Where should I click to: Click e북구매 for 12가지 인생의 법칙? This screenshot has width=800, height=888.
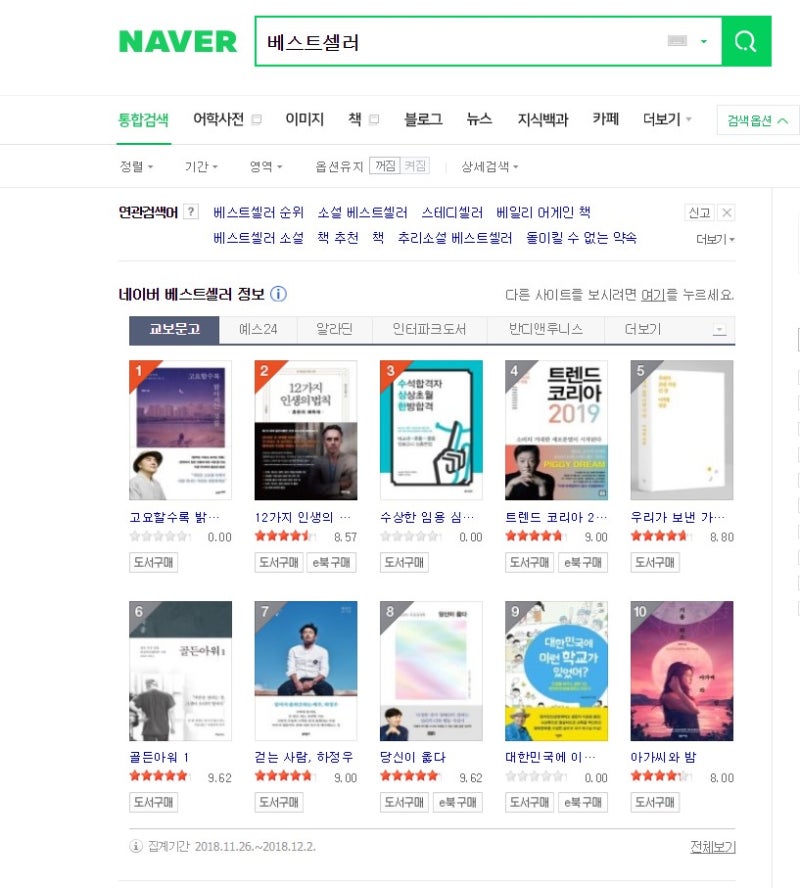coord(331,562)
